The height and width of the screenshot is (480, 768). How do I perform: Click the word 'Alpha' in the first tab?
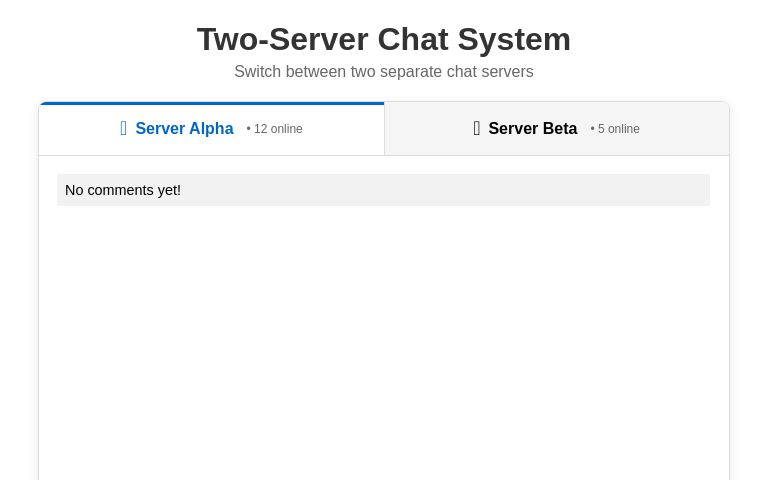click(x=211, y=129)
